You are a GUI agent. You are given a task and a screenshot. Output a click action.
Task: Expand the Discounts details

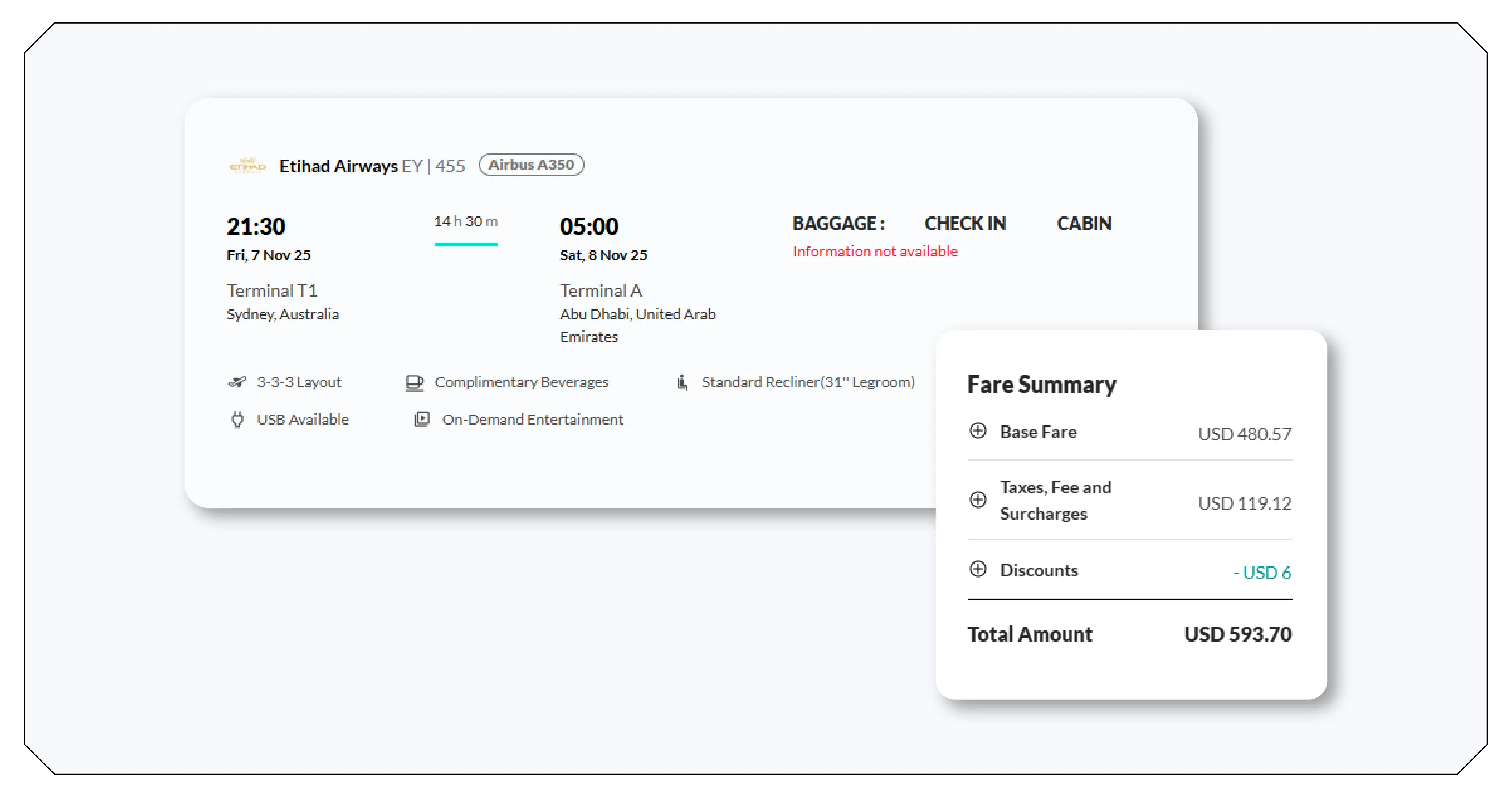[1039, 569]
